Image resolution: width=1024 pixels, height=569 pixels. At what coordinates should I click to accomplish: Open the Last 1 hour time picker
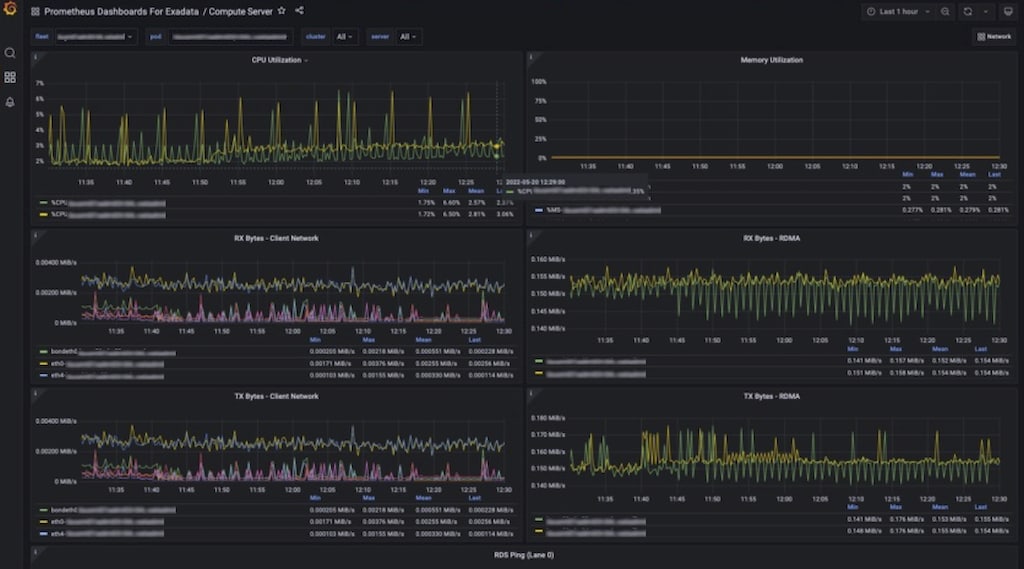tap(897, 11)
